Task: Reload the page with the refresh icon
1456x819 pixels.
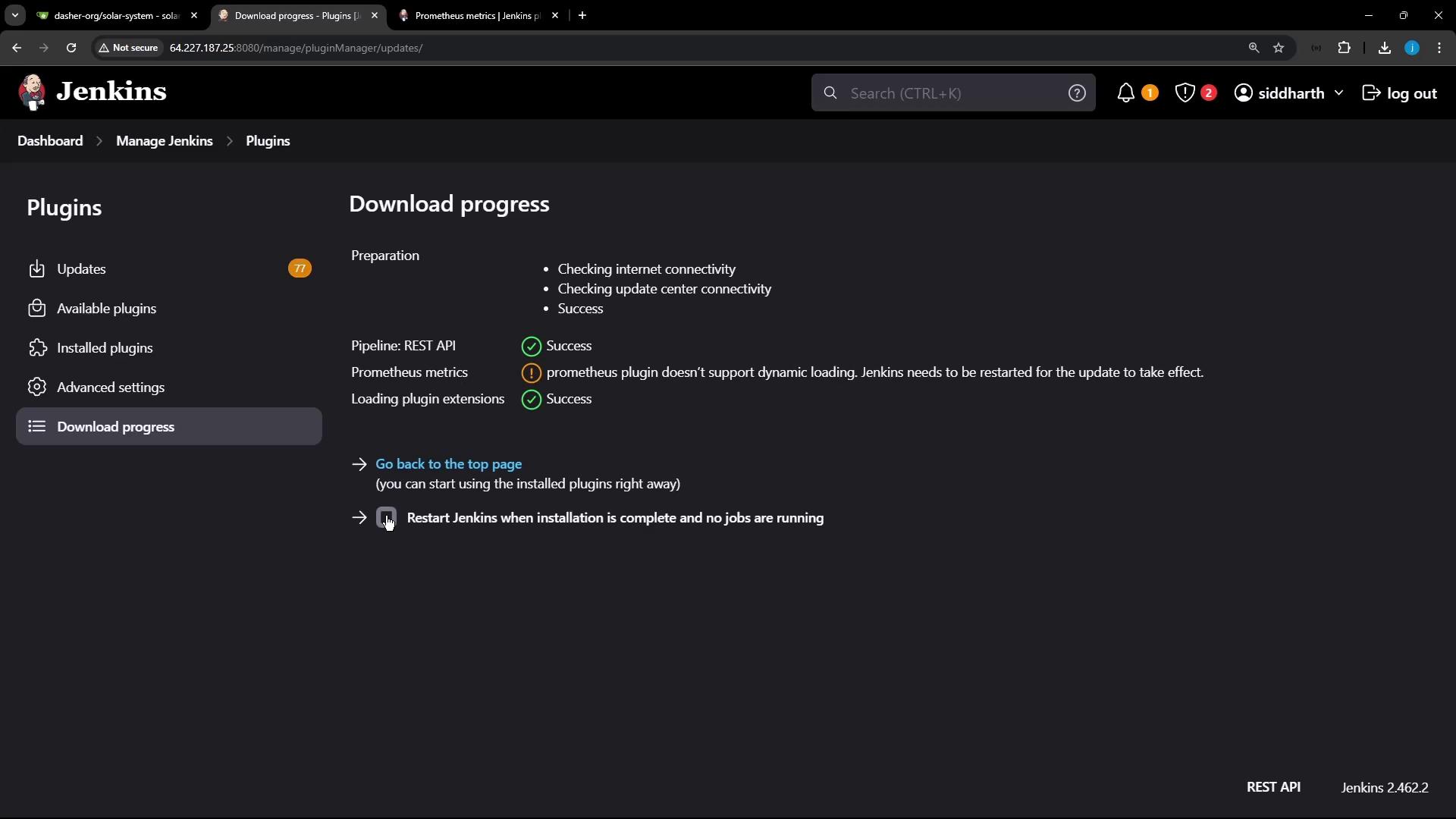Action: [71, 48]
